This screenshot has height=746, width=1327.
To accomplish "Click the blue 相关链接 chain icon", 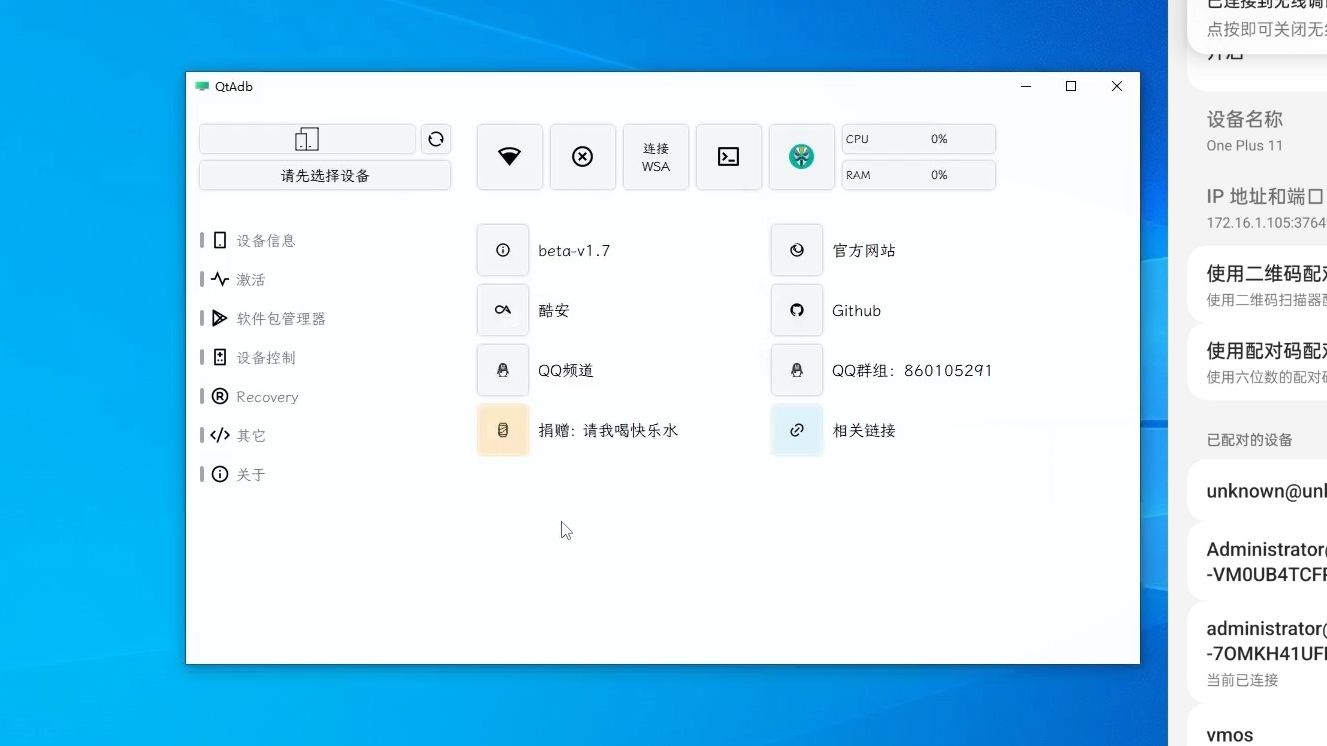I will click(x=797, y=430).
